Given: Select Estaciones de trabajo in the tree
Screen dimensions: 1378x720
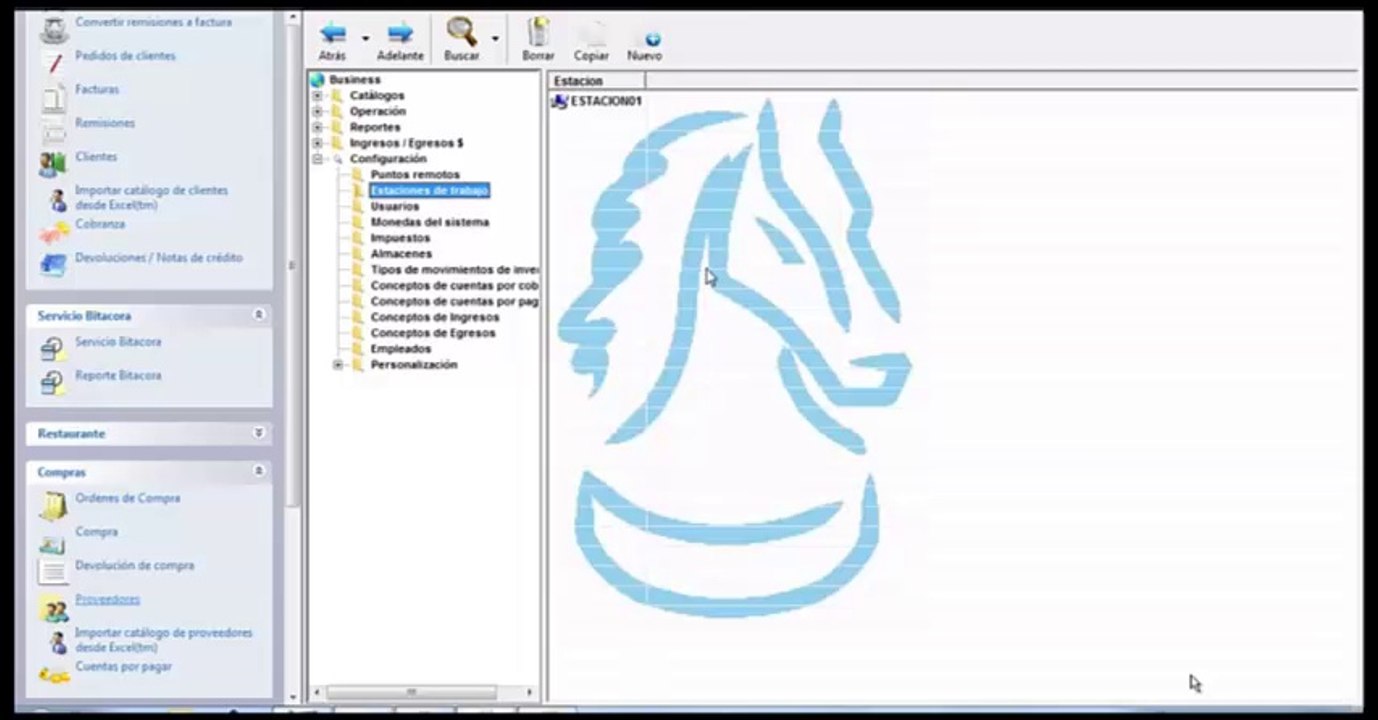Looking at the screenshot, I should pyautogui.click(x=429, y=190).
